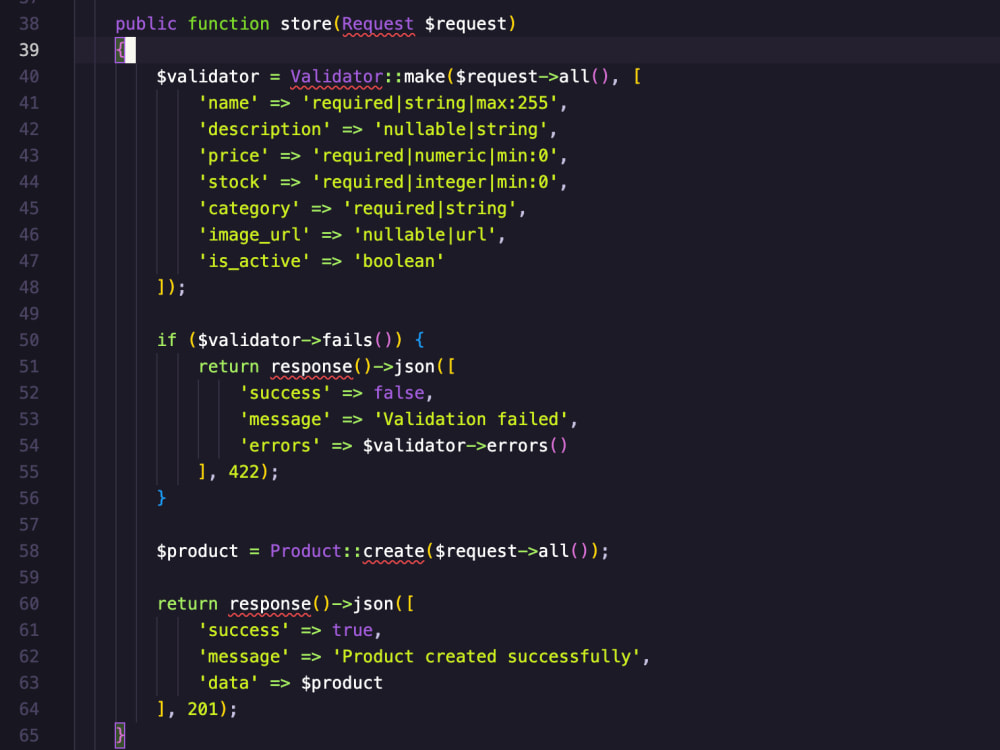Click the 'fails' method call
Screen dimensions: 1000x750
pos(347,340)
